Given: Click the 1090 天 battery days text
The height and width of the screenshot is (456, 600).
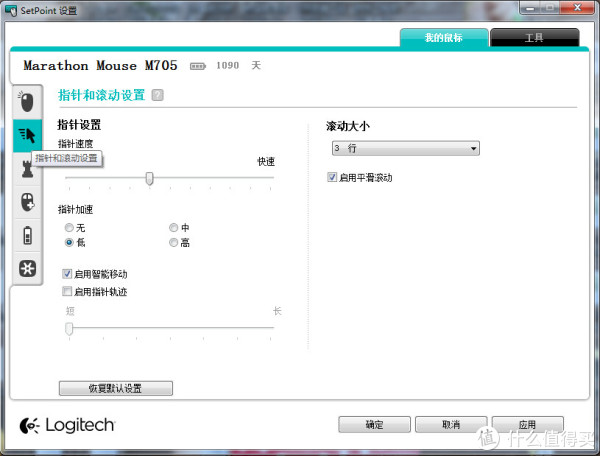Looking at the screenshot, I should [x=238, y=65].
